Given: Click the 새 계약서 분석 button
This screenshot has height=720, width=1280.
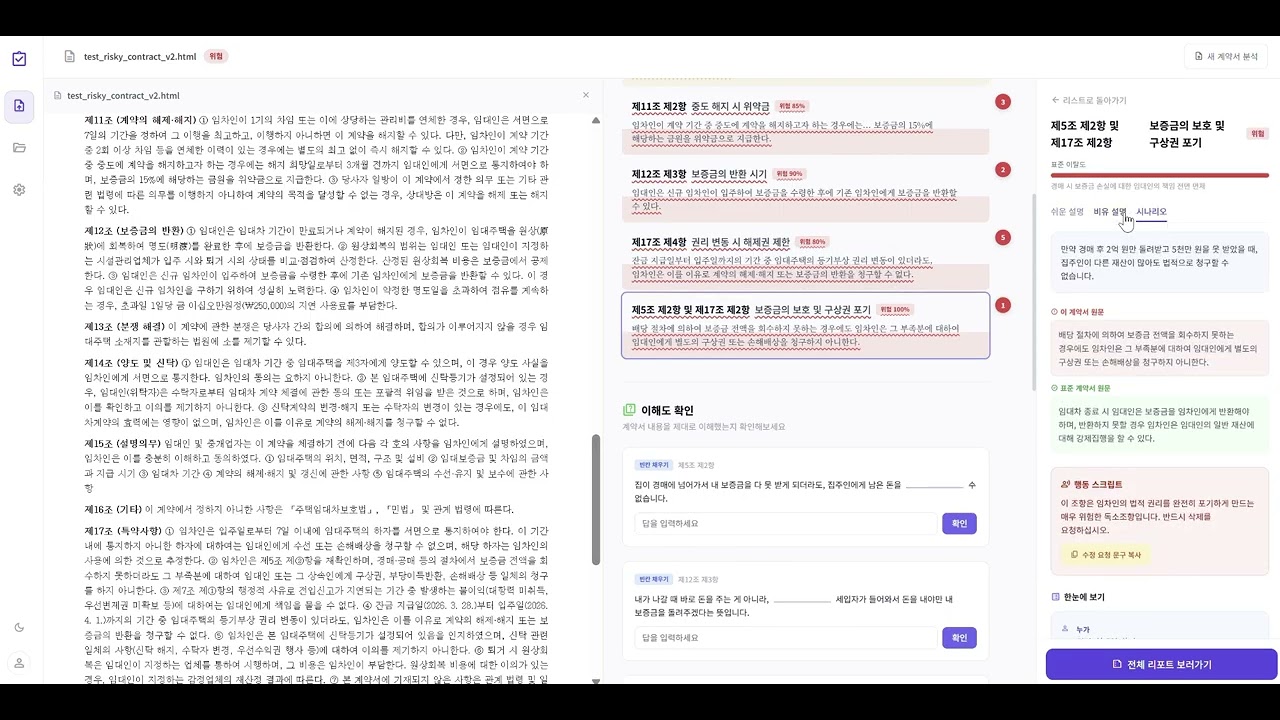Looking at the screenshot, I should coord(1225,57).
